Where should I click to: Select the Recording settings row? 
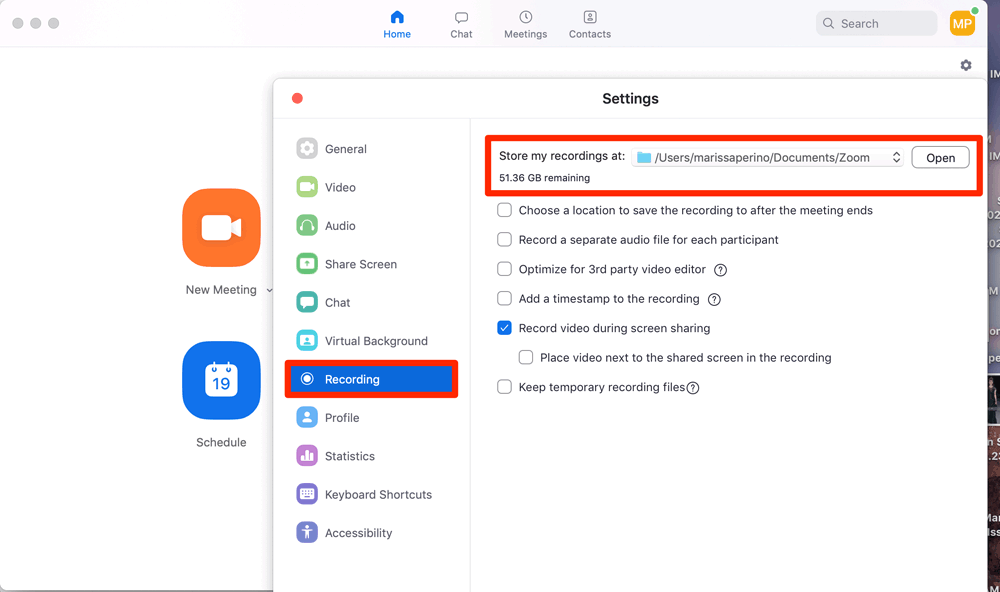point(371,379)
